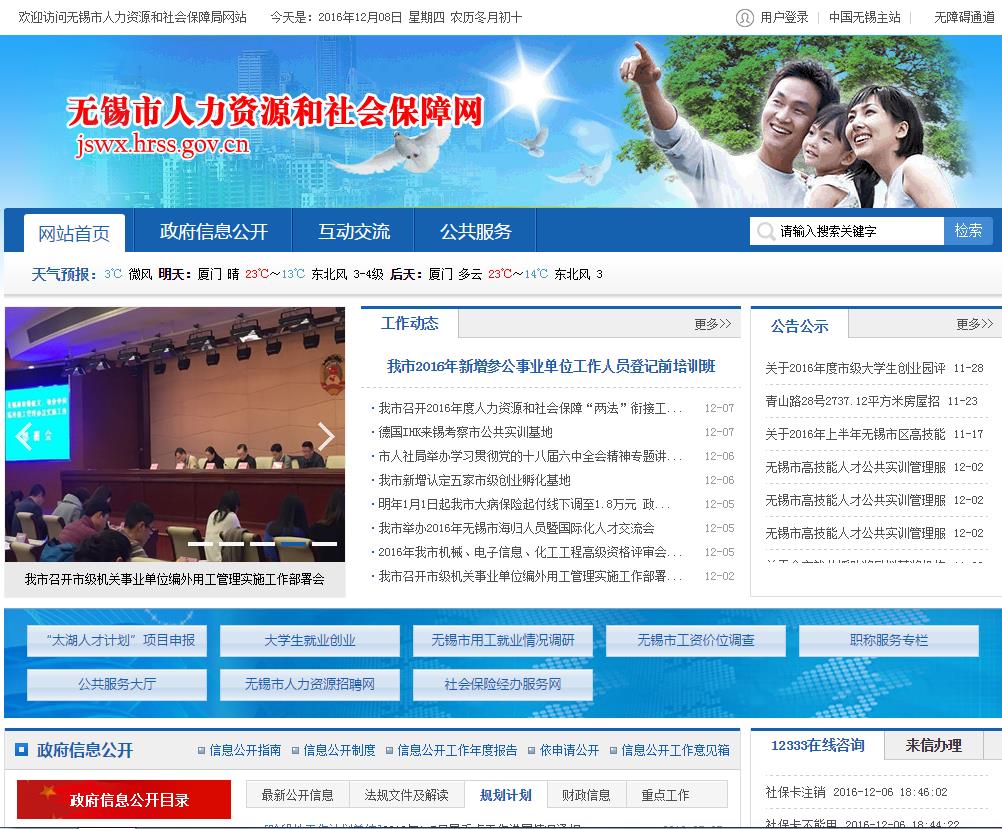Select the 来信办理 tab
This screenshot has width=1002, height=829.
pos(934,745)
